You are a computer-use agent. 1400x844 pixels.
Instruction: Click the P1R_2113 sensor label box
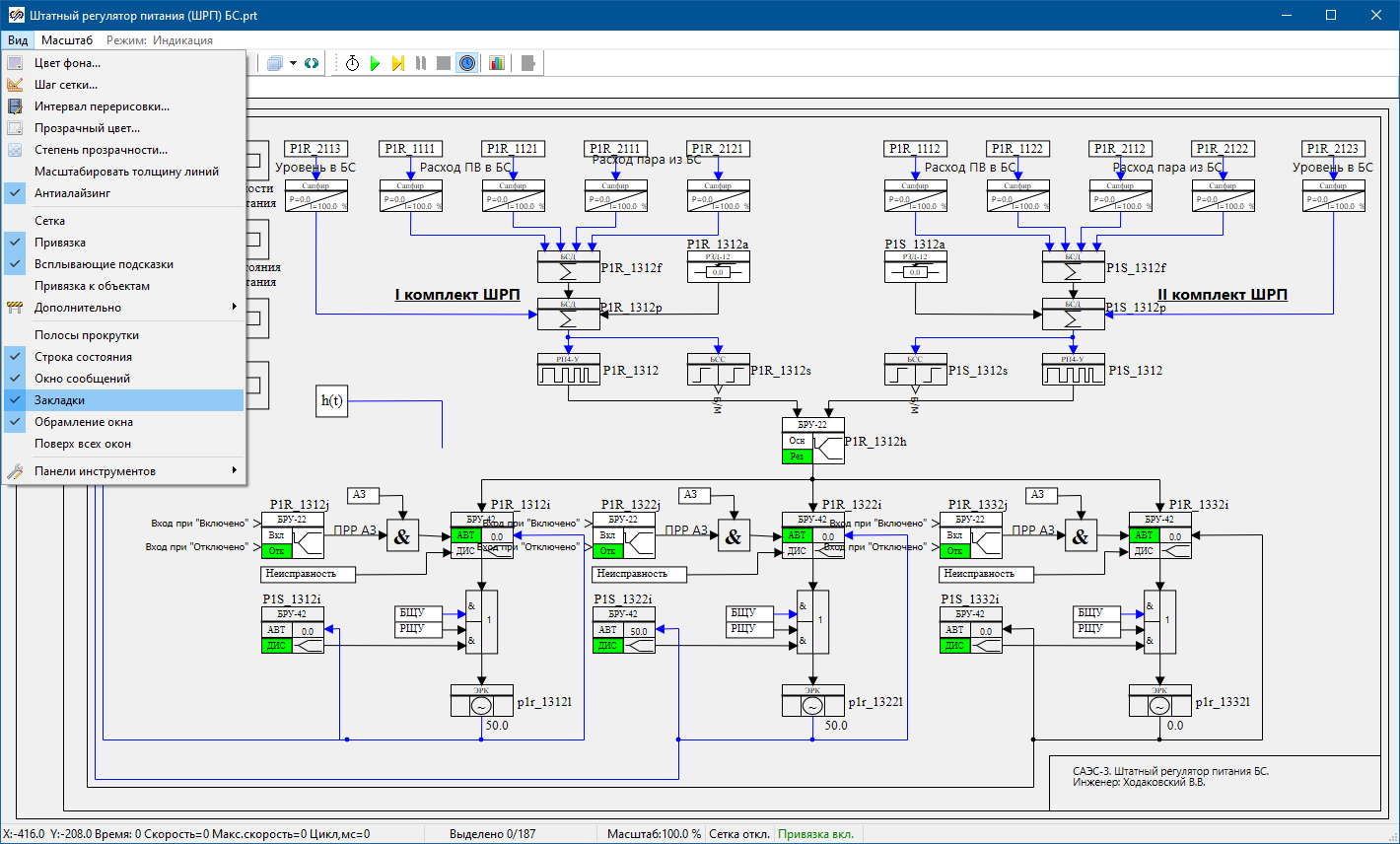(315, 149)
